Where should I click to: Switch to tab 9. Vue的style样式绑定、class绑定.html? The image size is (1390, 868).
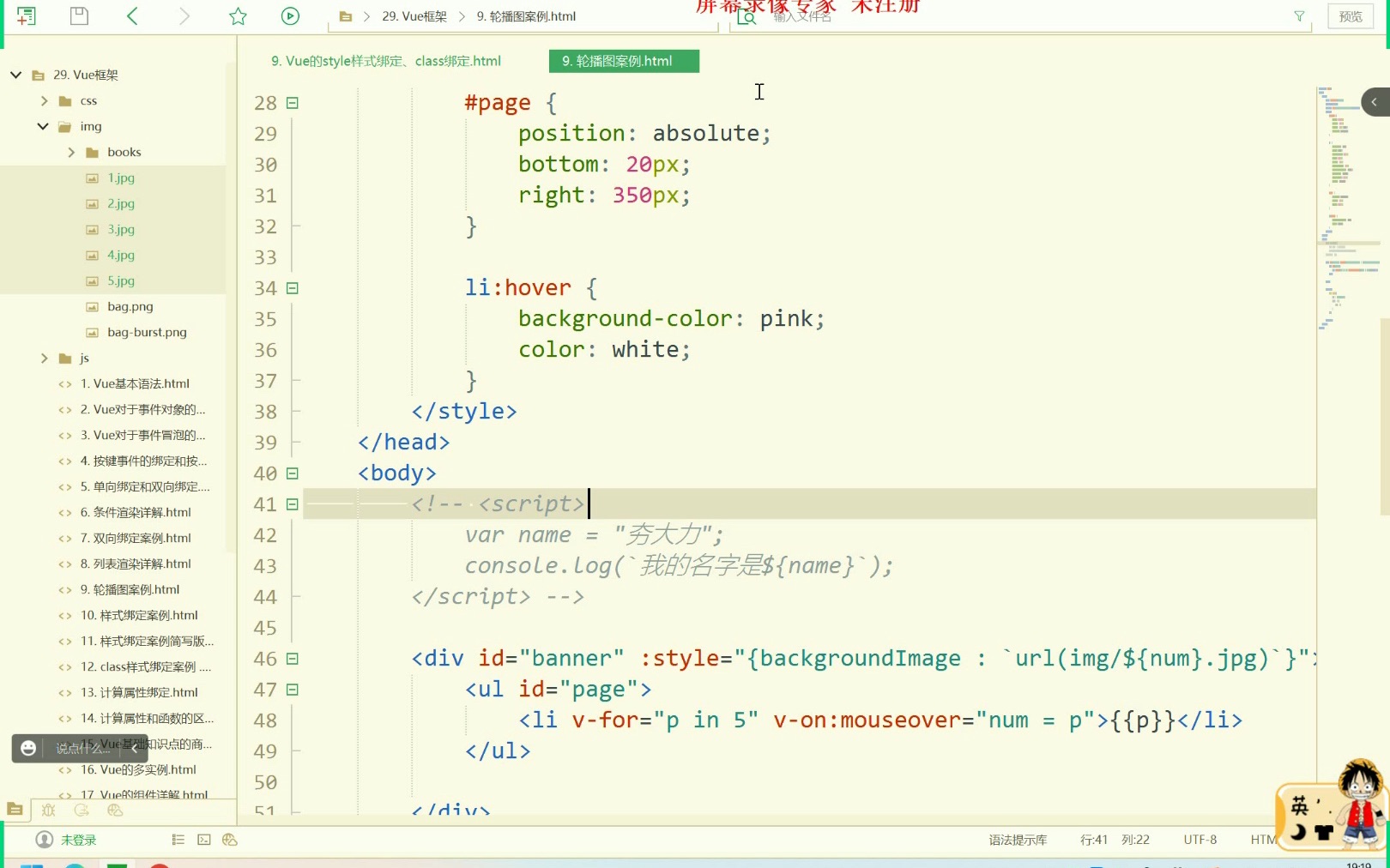(x=386, y=61)
